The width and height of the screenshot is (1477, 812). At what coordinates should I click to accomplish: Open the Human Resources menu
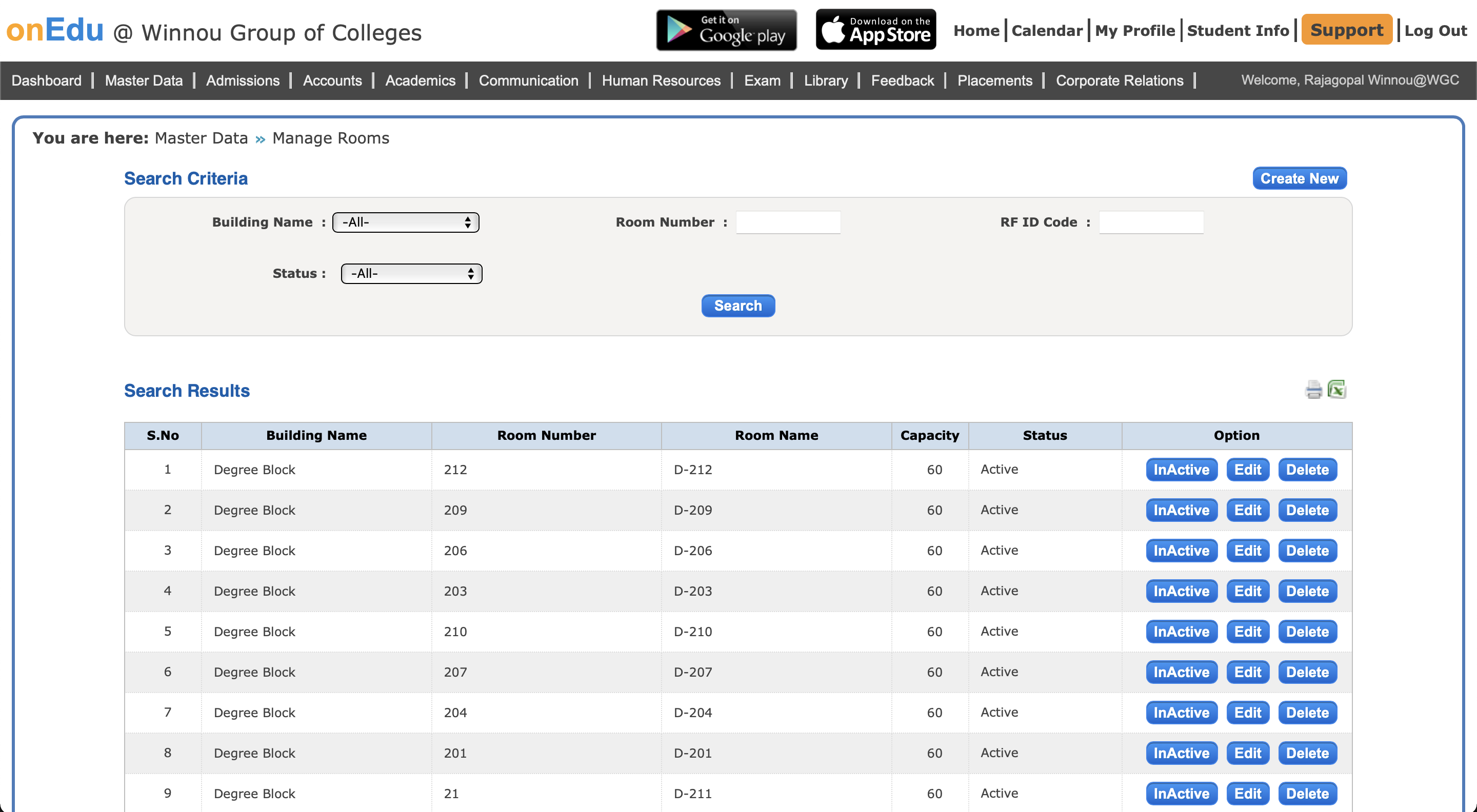(661, 81)
